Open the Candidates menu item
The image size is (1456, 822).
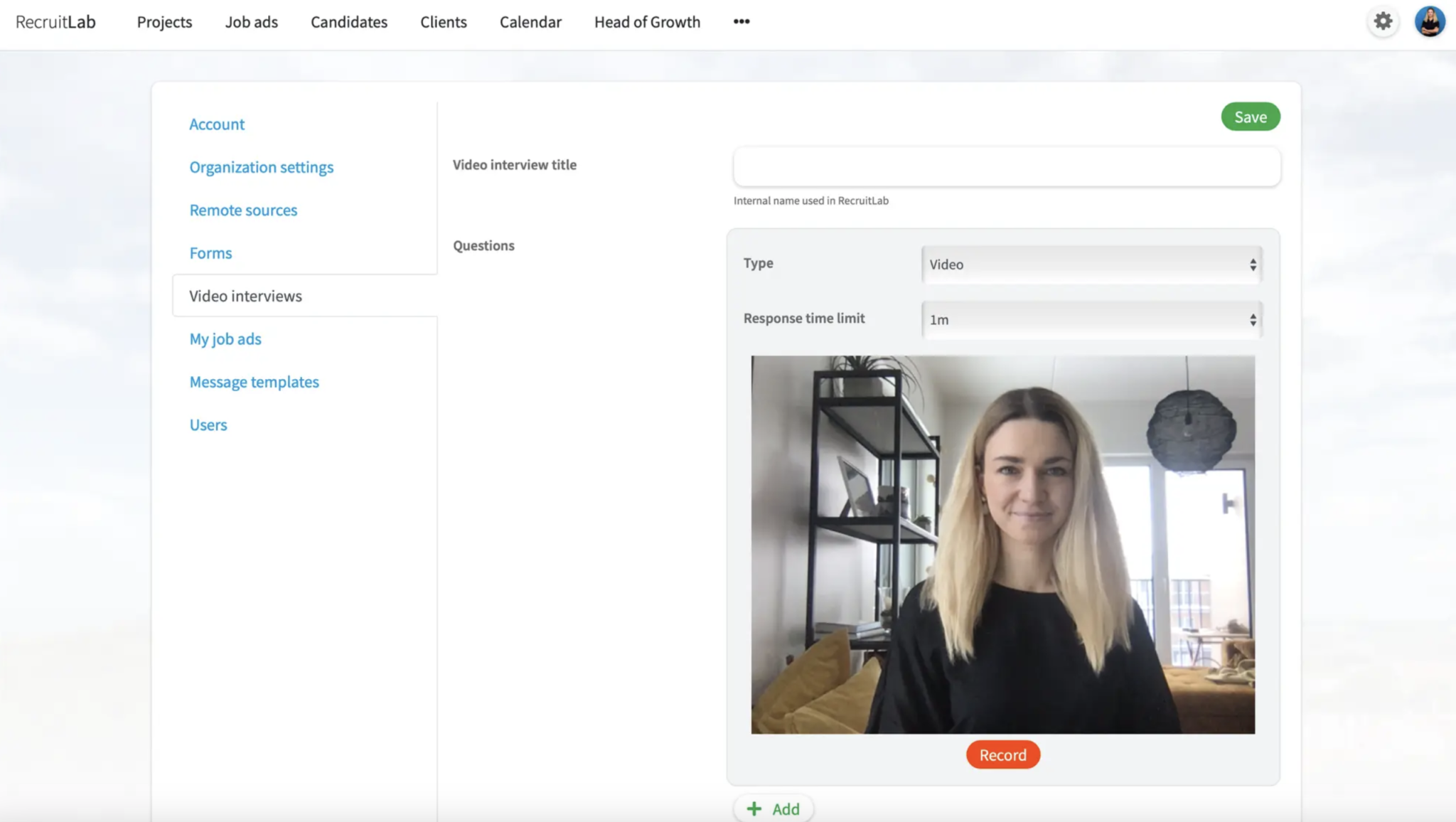[x=348, y=22]
